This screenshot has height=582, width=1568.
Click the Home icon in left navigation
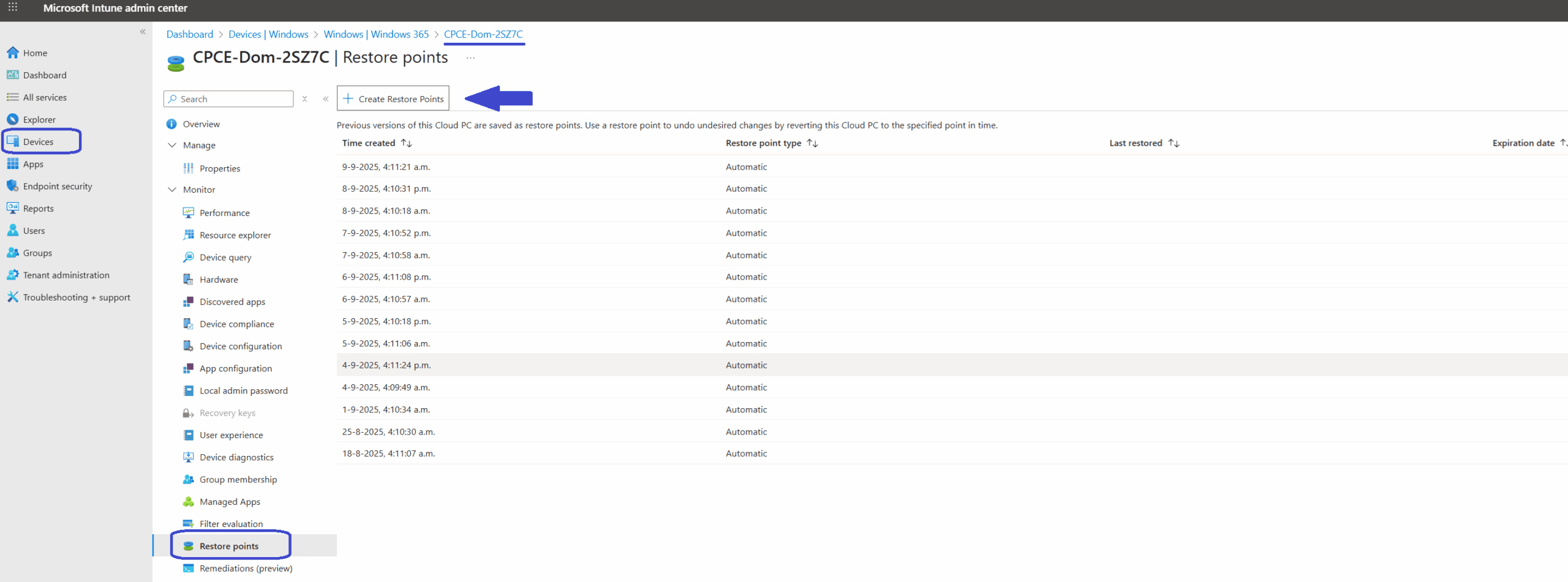coord(13,53)
